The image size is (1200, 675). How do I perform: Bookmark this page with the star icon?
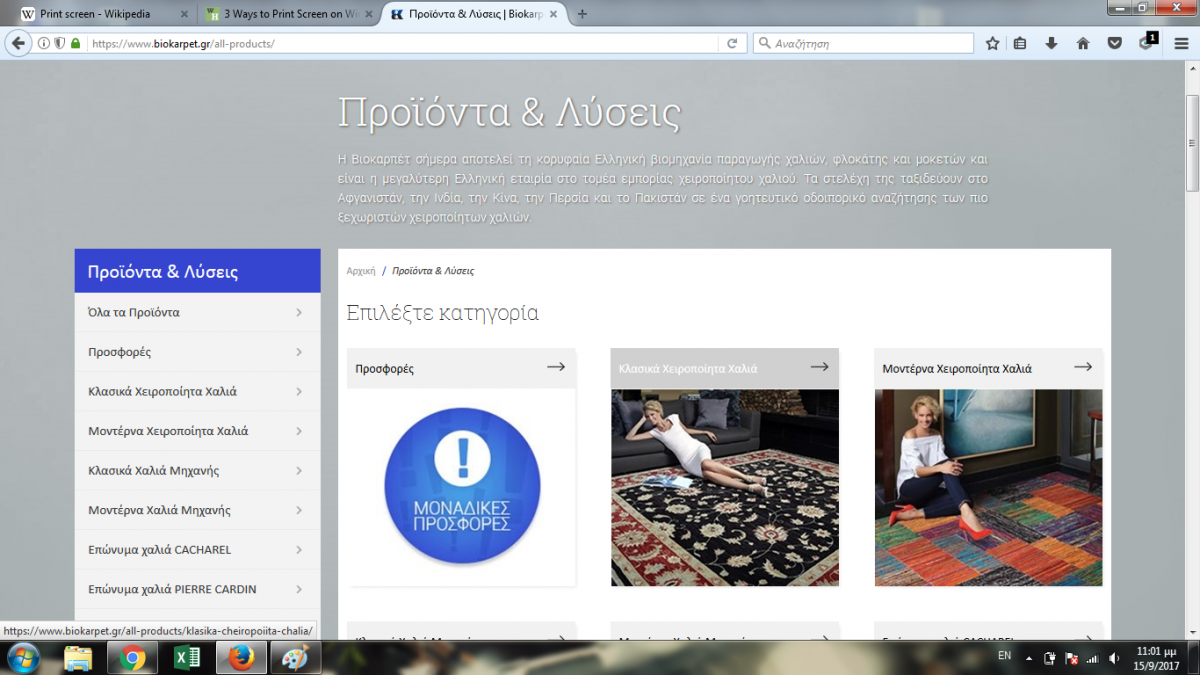pyautogui.click(x=992, y=43)
